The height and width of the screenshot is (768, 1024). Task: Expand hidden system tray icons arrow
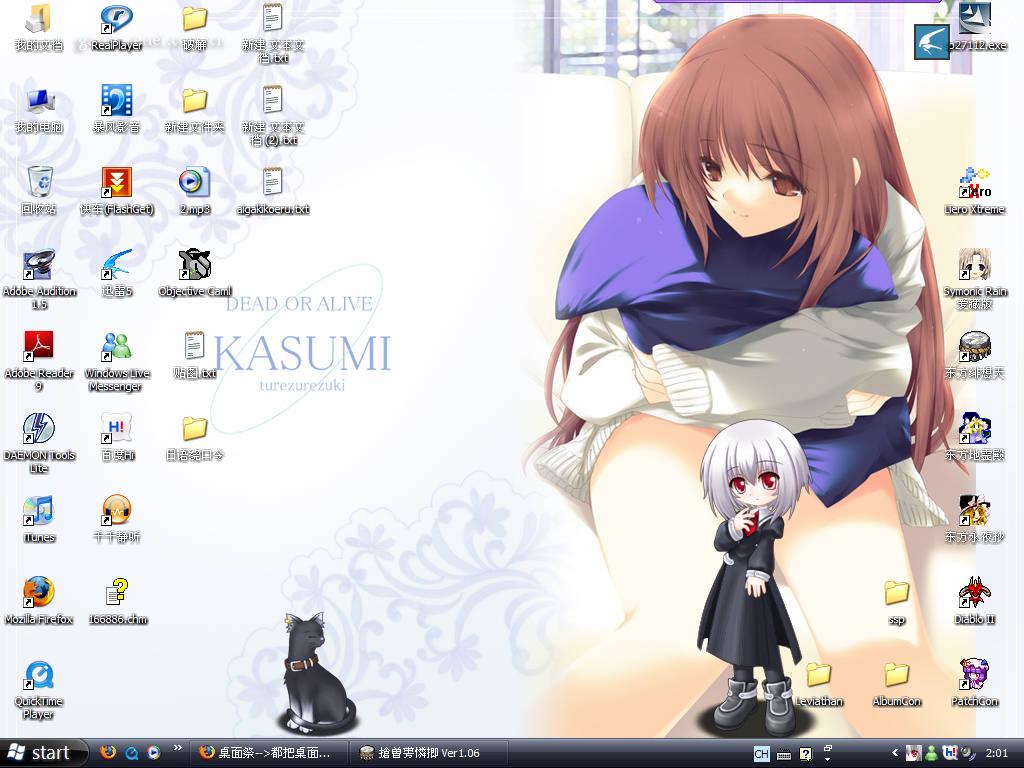tap(895, 753)
